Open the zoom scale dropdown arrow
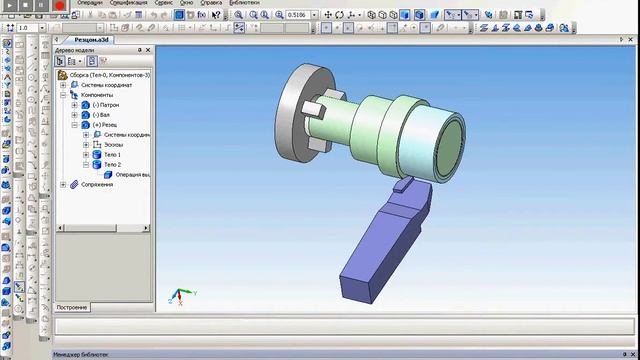This screenshot has height=360, width=640. (x=314, y=15)
